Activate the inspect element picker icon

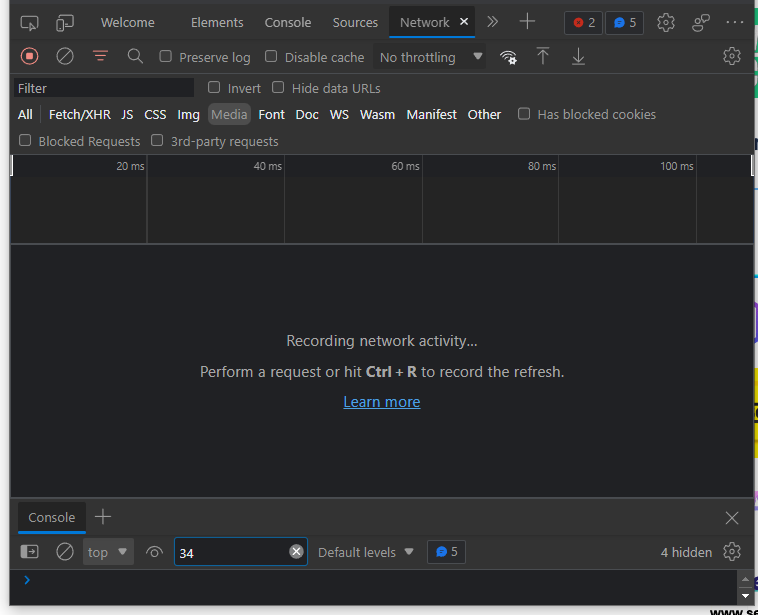(29, 23)
